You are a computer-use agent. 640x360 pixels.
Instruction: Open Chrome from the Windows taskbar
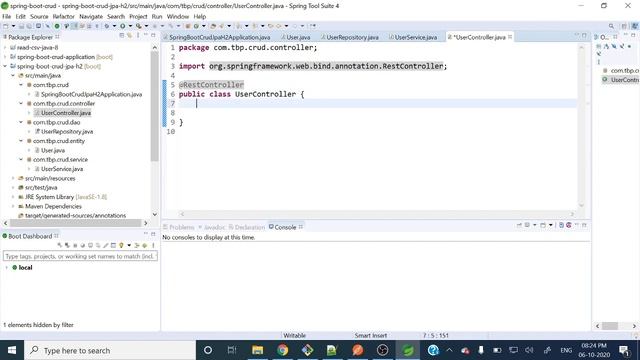point(282,350)
